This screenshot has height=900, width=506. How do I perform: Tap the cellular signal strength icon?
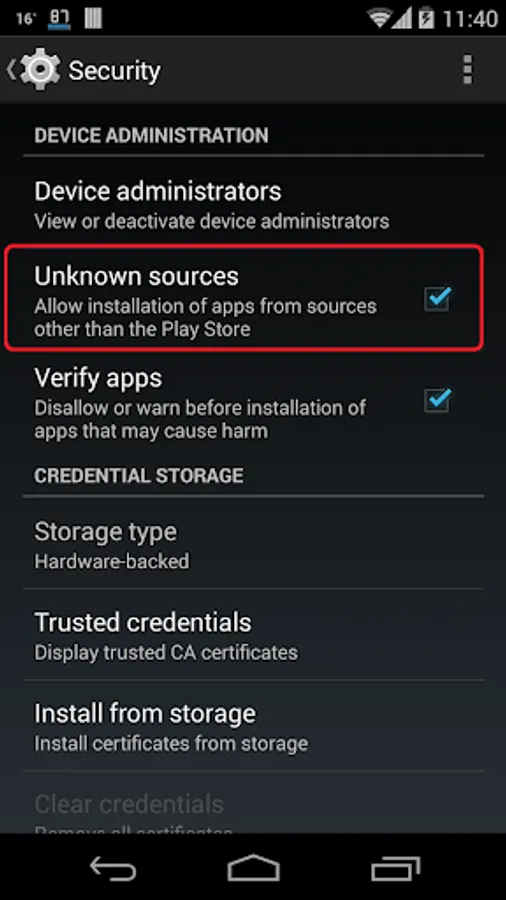[x=403, y=18]
